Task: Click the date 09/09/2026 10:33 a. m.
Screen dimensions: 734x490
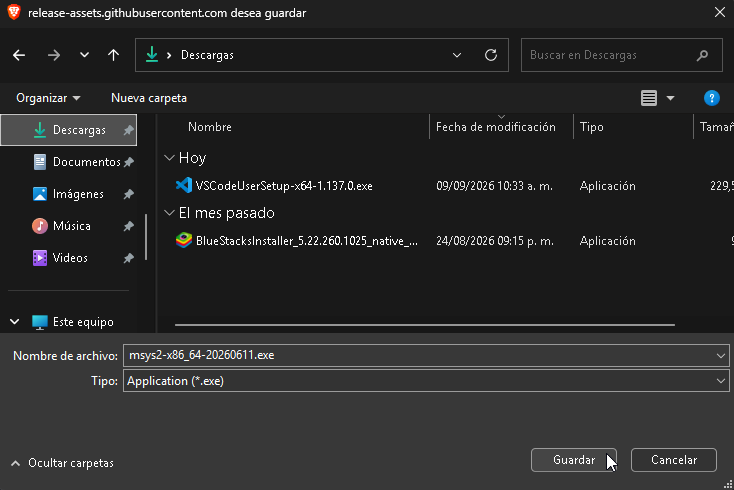Action: [x=494, y=186]
